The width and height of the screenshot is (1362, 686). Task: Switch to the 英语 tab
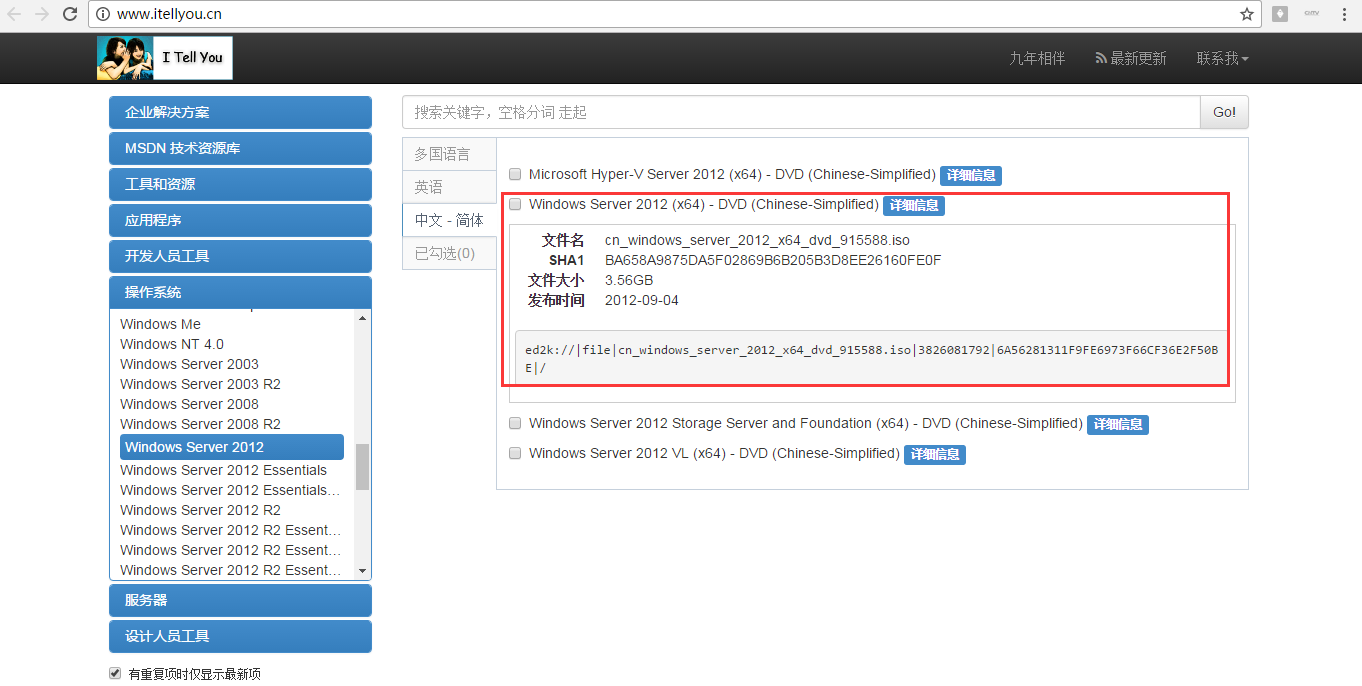coord(449,187)
